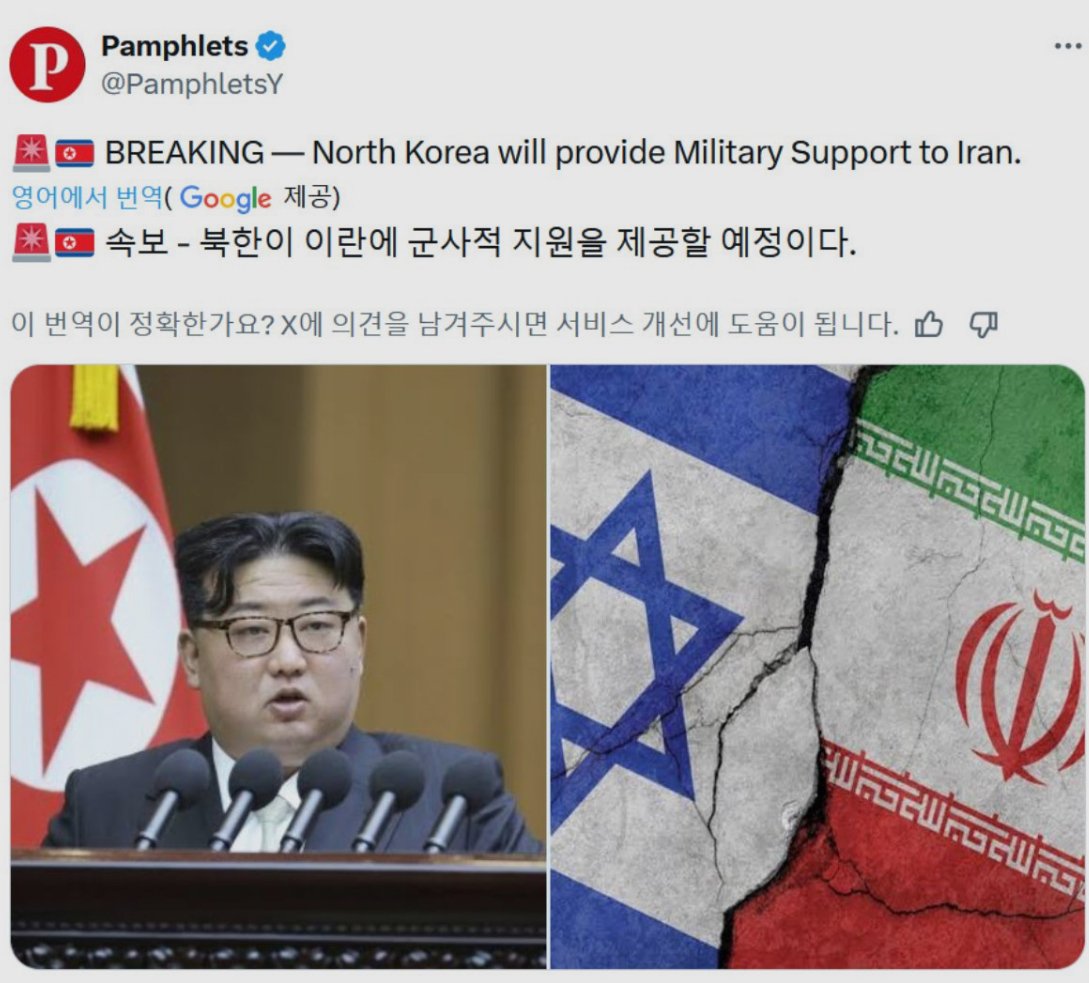
Task: Click the siren emoji before BREAKING
Action: point(31,153)
